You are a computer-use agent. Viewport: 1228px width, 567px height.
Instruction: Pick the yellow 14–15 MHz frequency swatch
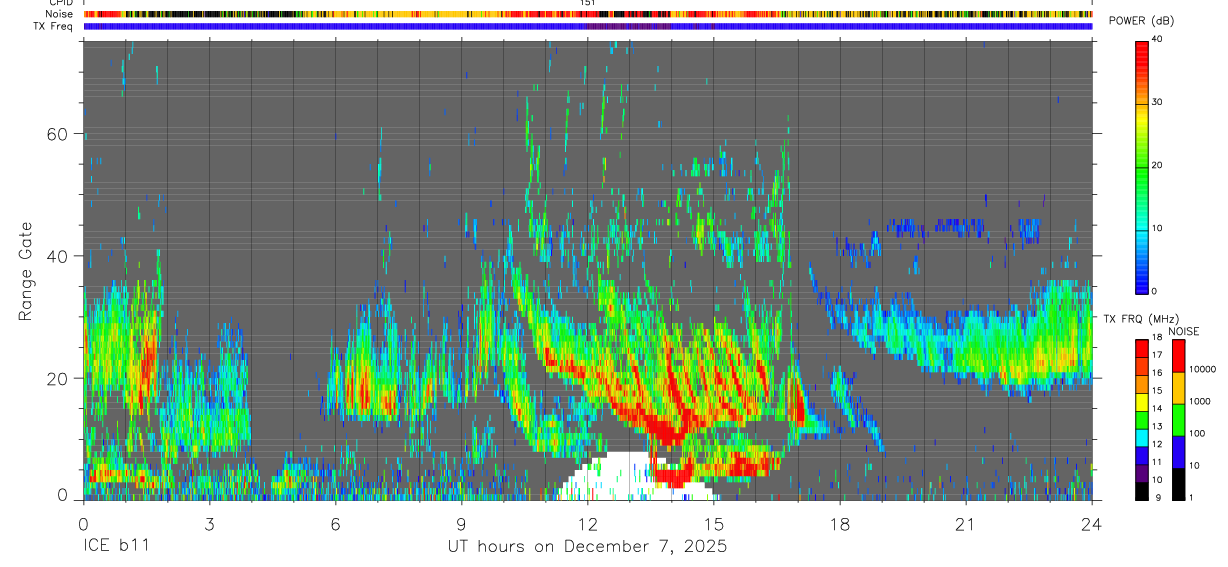click(x=1141, y=402)
